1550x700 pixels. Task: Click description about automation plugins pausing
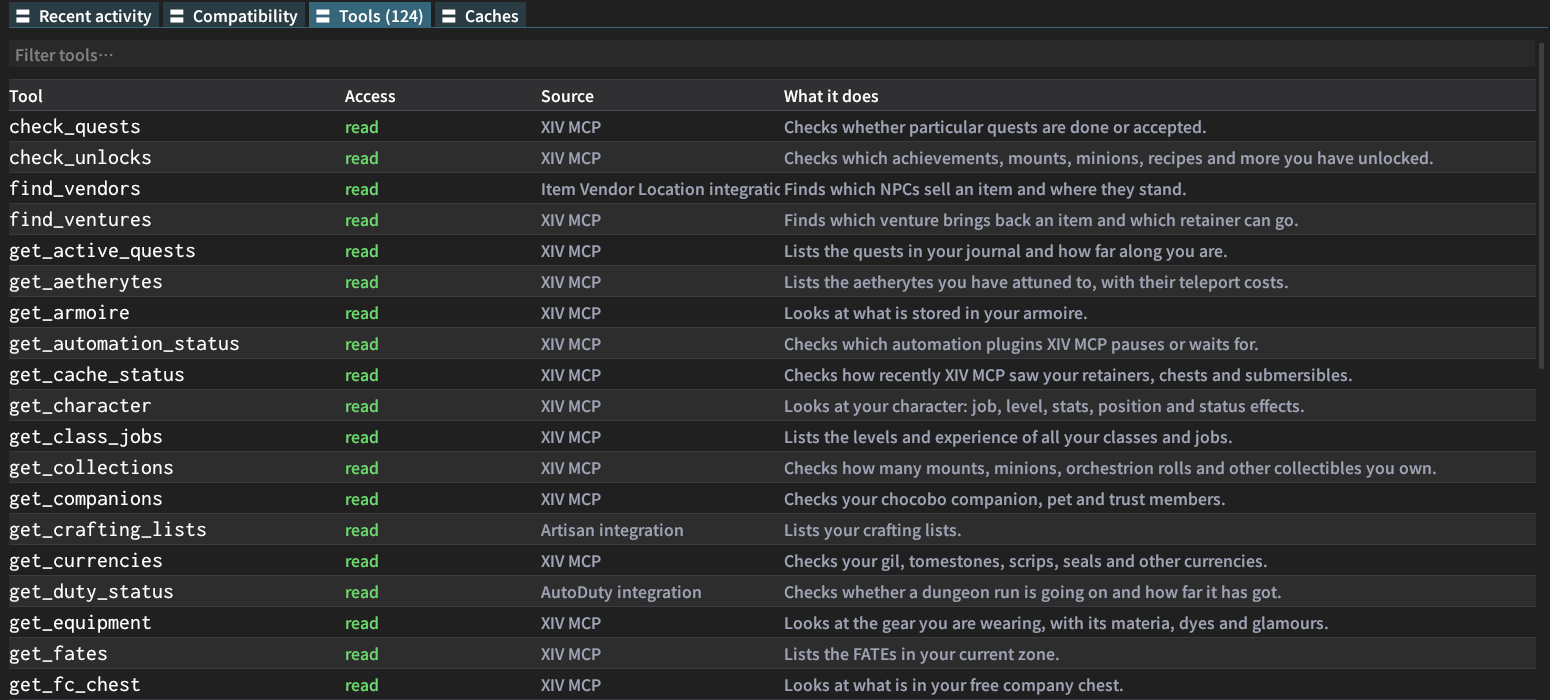(1021, 344)
